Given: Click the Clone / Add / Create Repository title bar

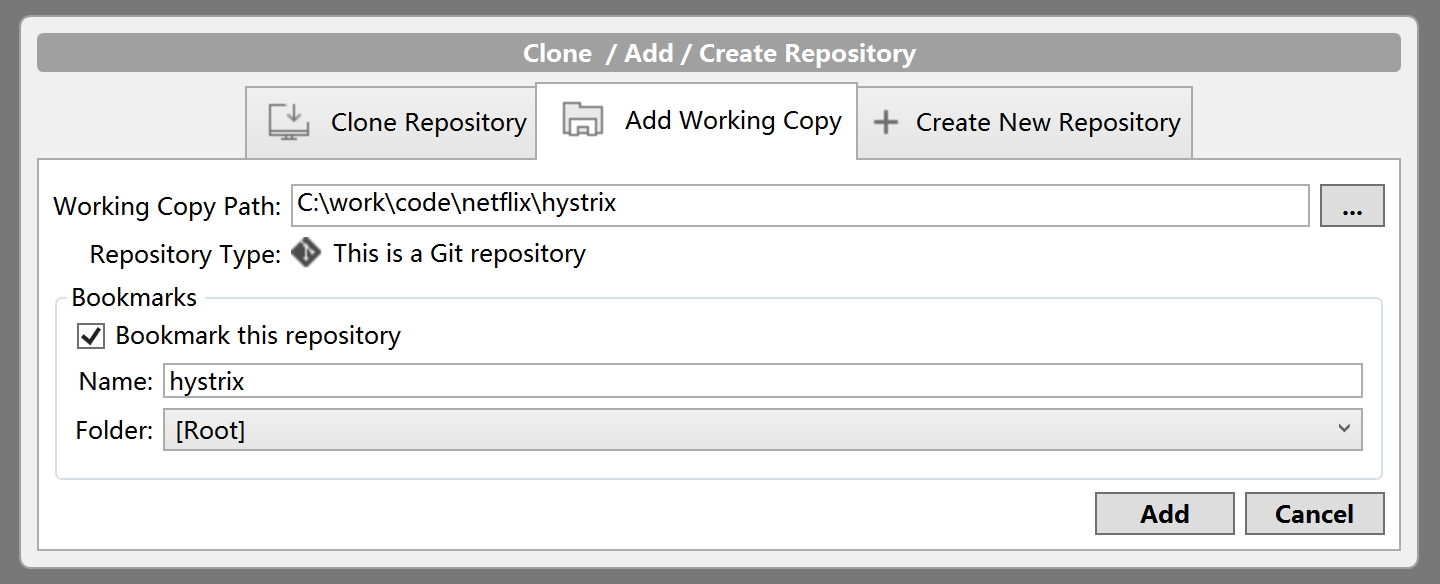Looking at the screenshot, I should point(719,53).
